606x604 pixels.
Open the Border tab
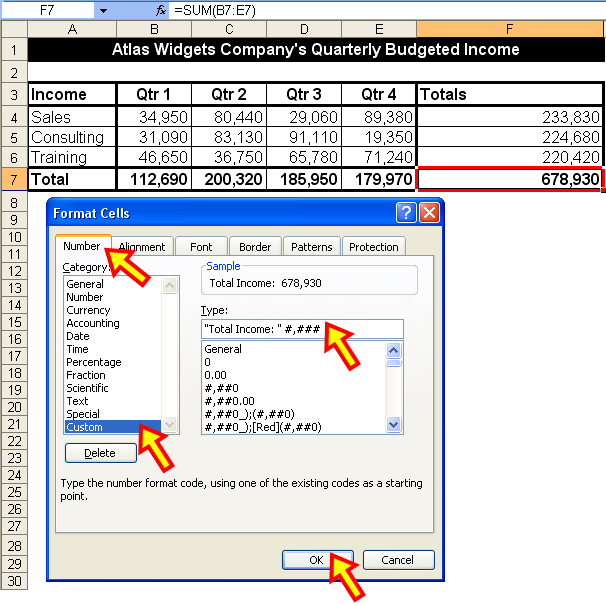coord(255,247)
